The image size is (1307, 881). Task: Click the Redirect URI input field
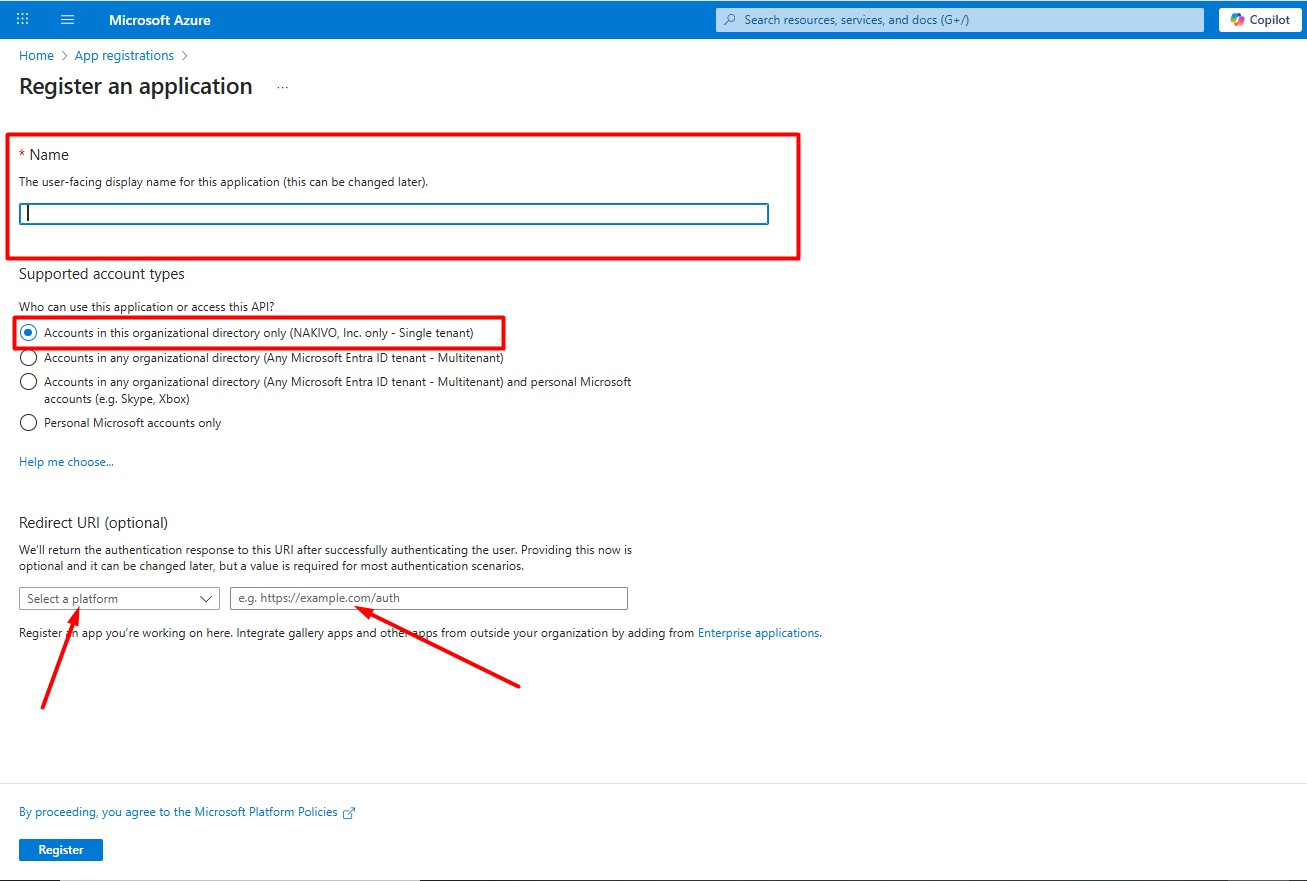[428, 599]
